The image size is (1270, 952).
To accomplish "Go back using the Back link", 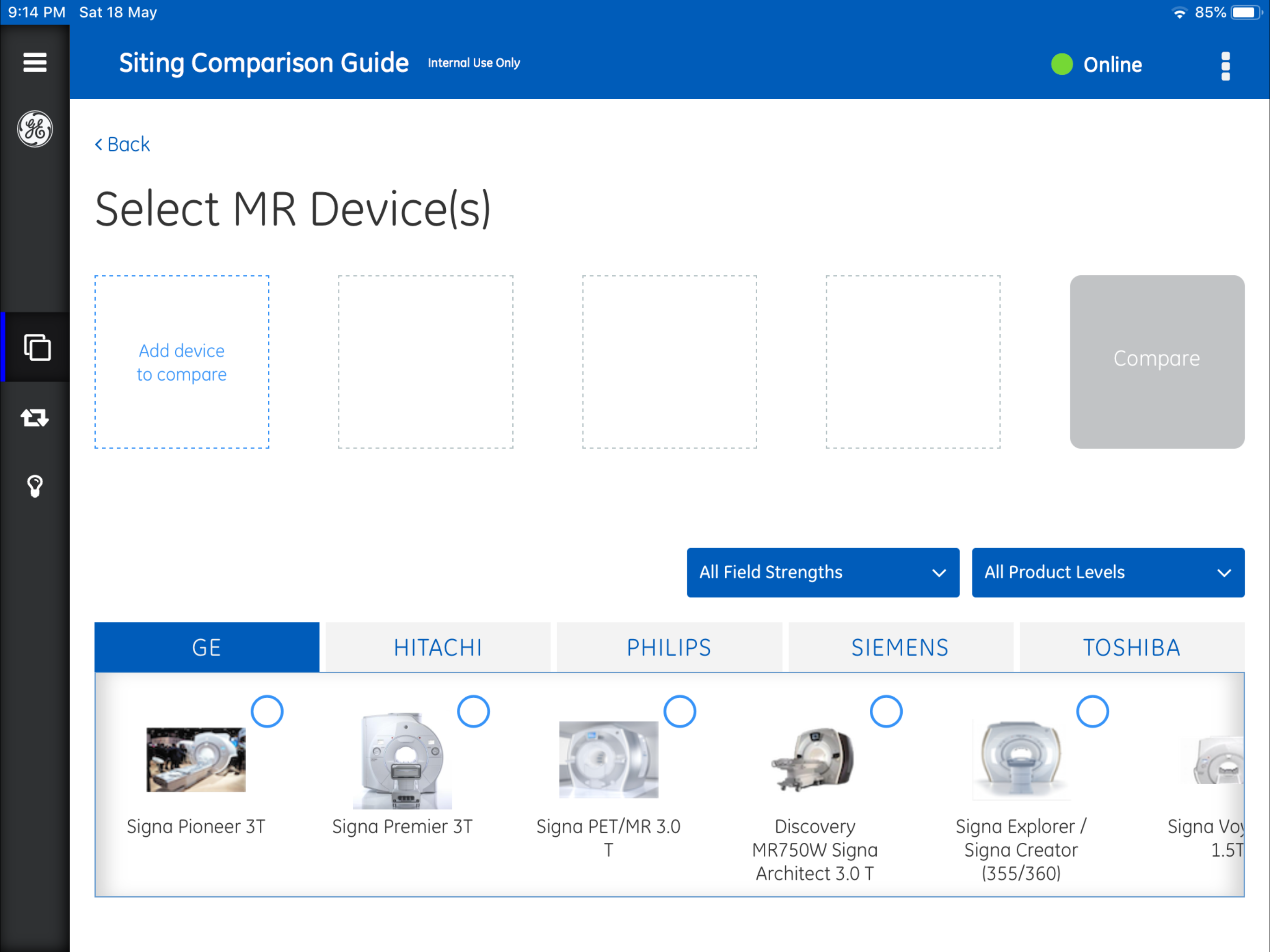I will 122,144.
